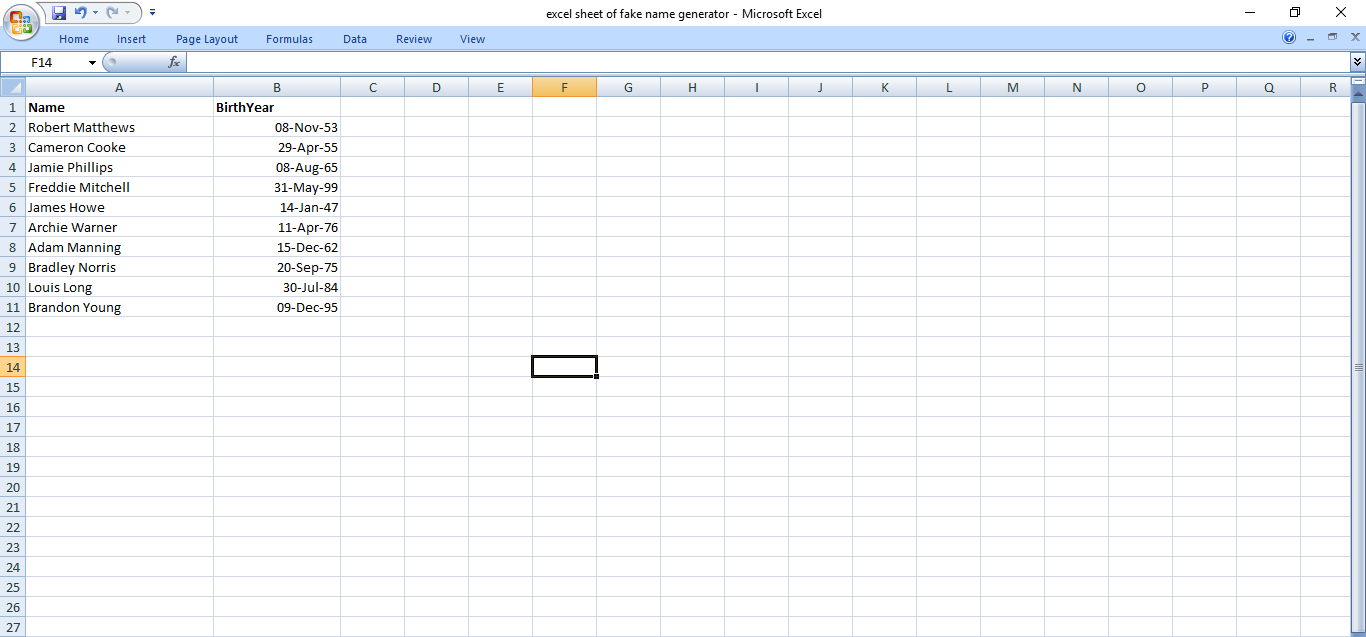The height and width of the screenshot is (637, 1366).
Task: Select date cell '20-Sep-75'
Action: [277, 267]
